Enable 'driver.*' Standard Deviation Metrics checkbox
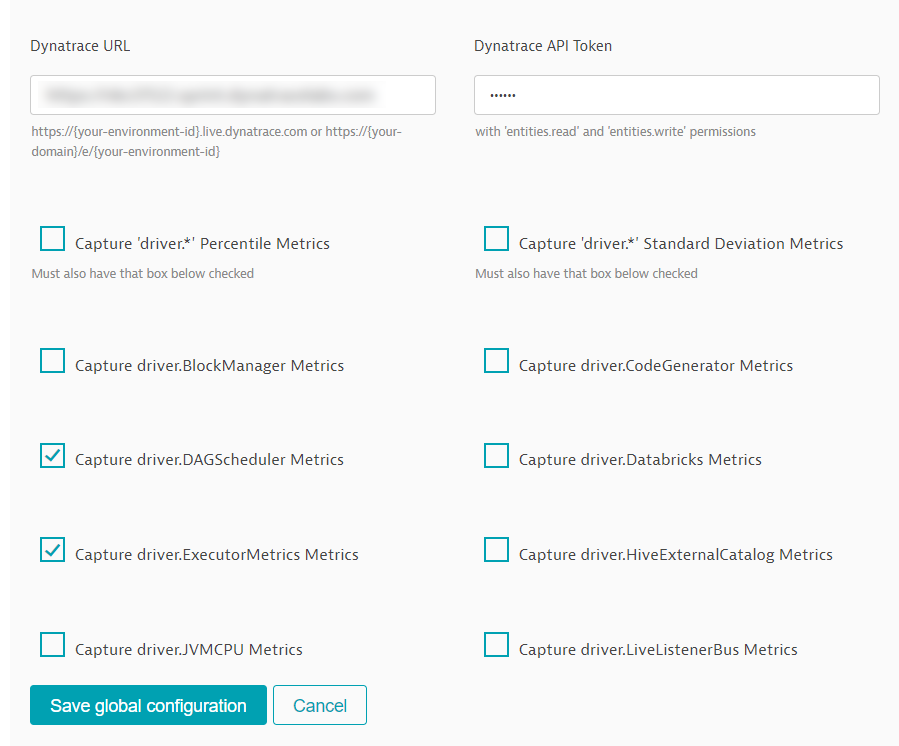This screenshot has width=899, height=746. click(496, 239)
